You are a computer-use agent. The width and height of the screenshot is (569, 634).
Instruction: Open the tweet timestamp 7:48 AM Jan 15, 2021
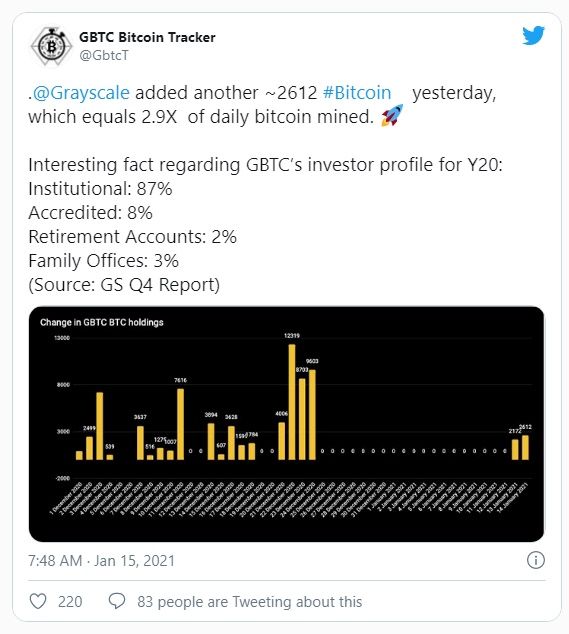coord(102,561)
